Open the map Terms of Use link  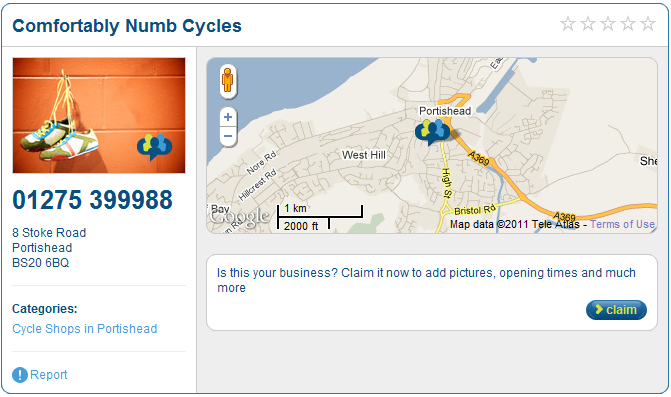[623, 224]
